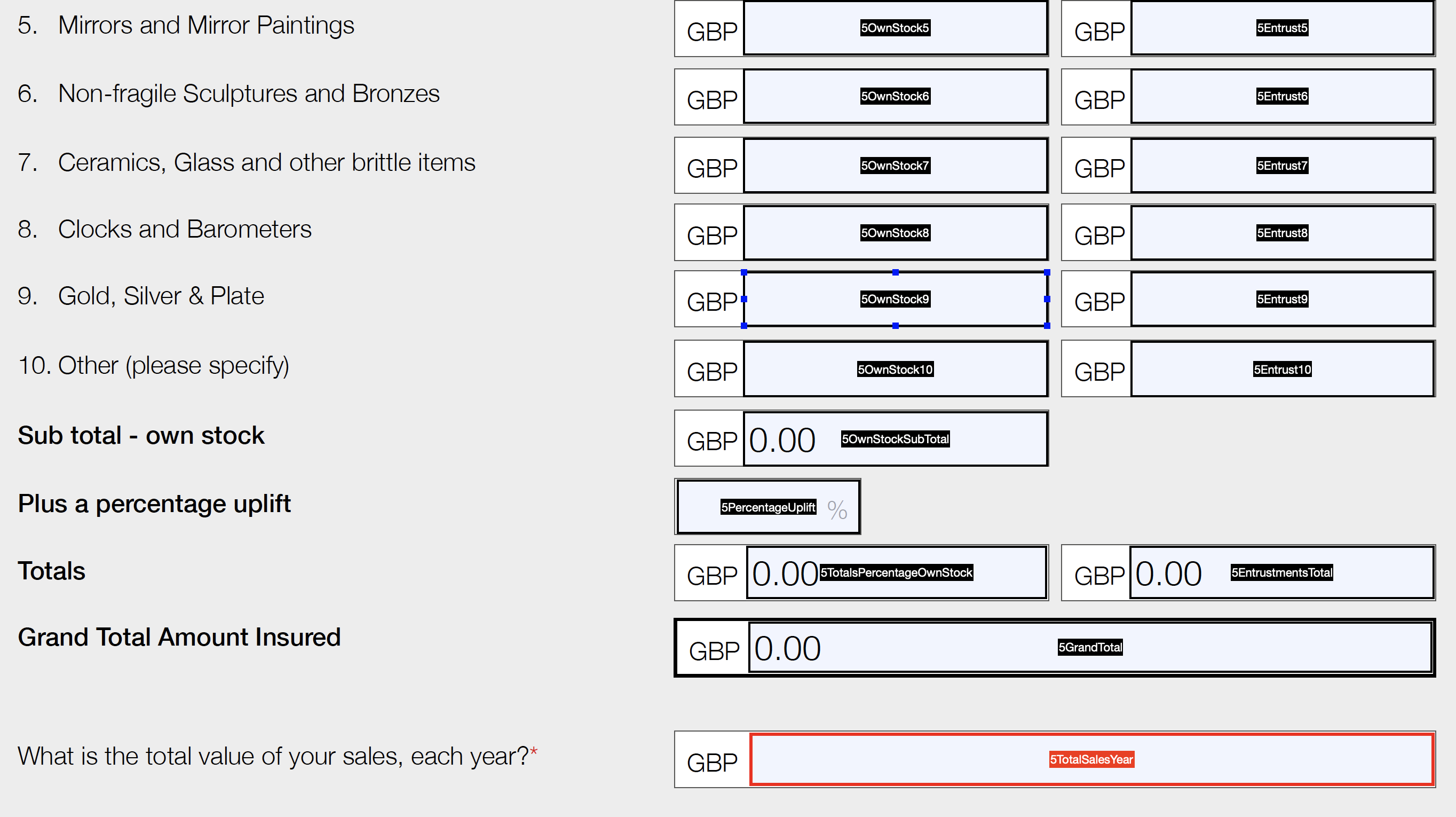Select the 5Entrust8 entrustment field
1456x817 pixels.
tap(1282, 233)
